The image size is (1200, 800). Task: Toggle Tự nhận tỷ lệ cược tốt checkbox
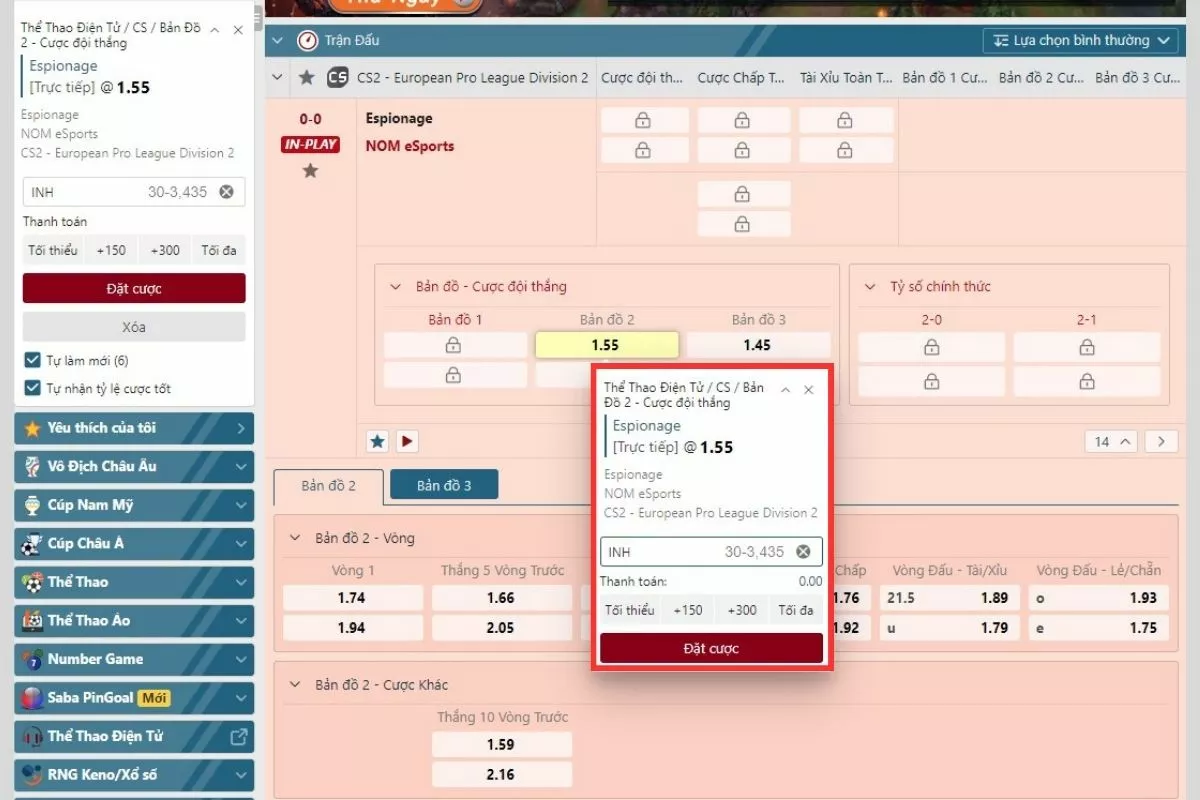click(32, 388)
